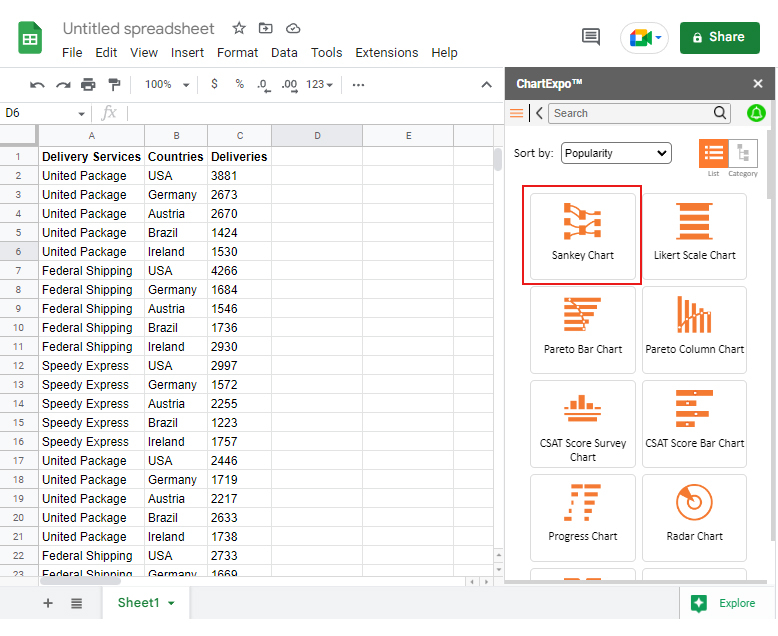Rename the Untitled spreadsheet title
The image size is (778, 636).
[138, 29]
